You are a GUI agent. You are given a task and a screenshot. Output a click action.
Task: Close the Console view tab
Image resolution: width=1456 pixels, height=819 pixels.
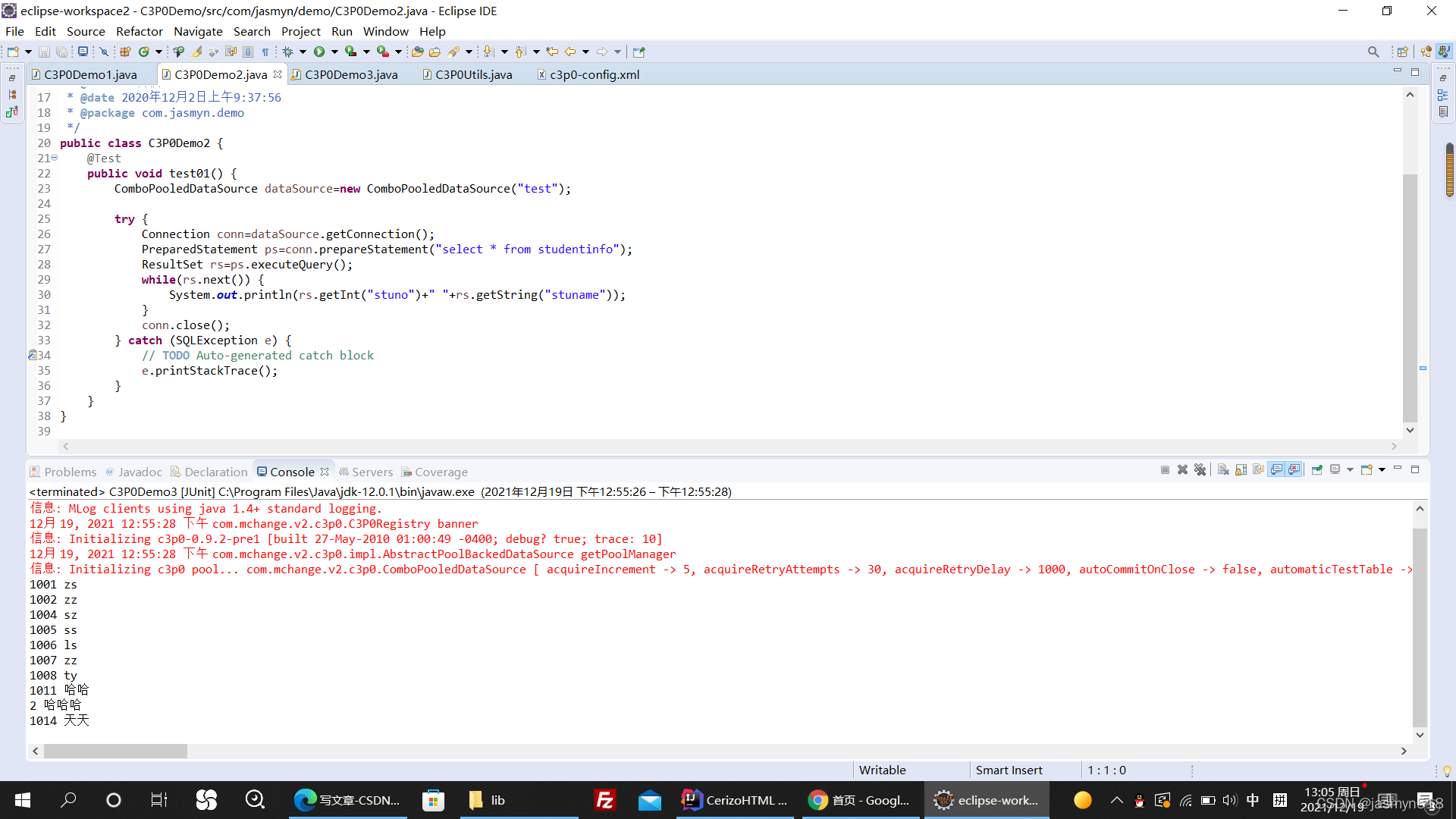point(325,472)
